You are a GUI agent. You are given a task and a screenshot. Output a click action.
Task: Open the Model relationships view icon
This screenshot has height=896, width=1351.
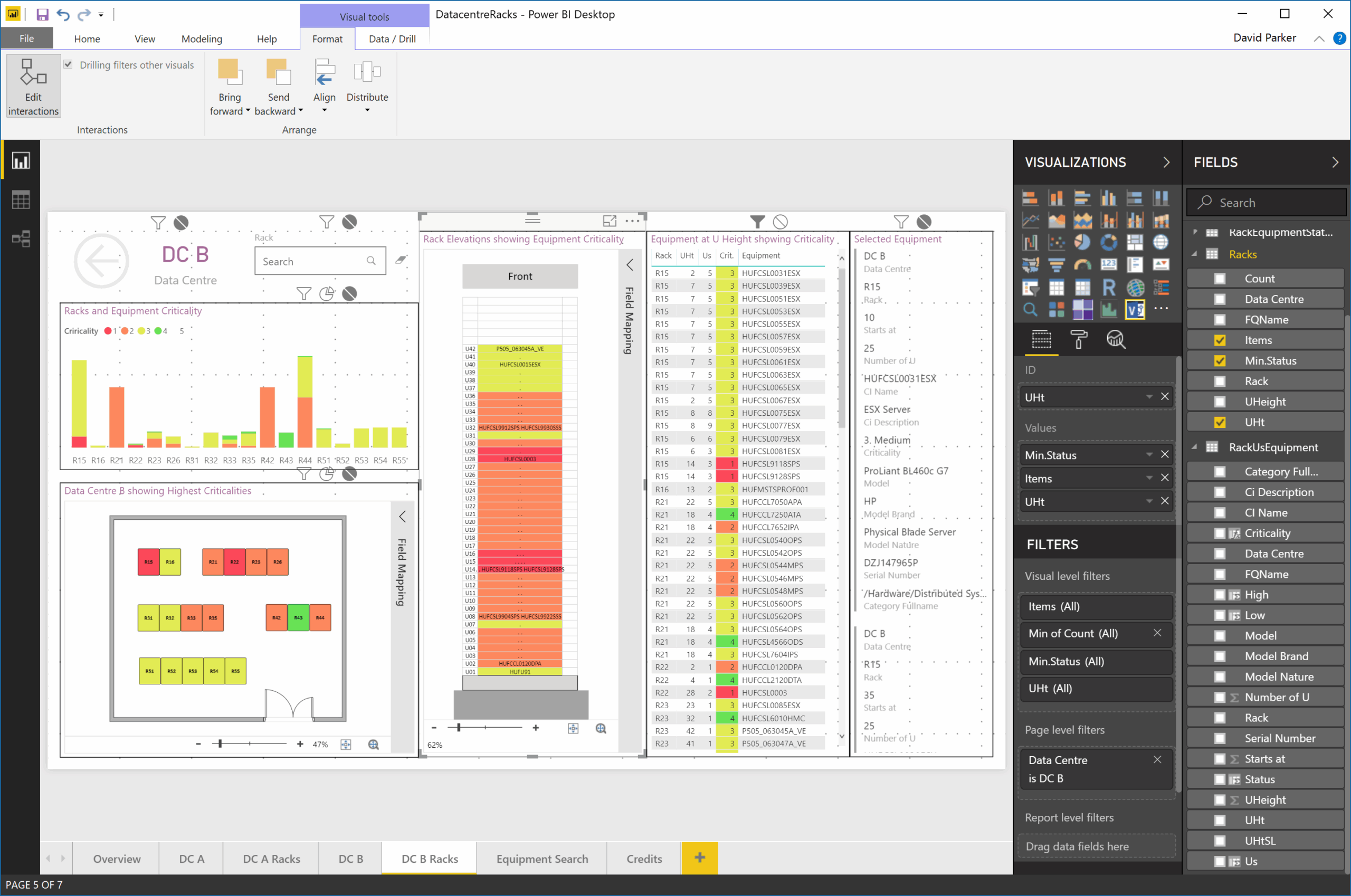(21, 239)
